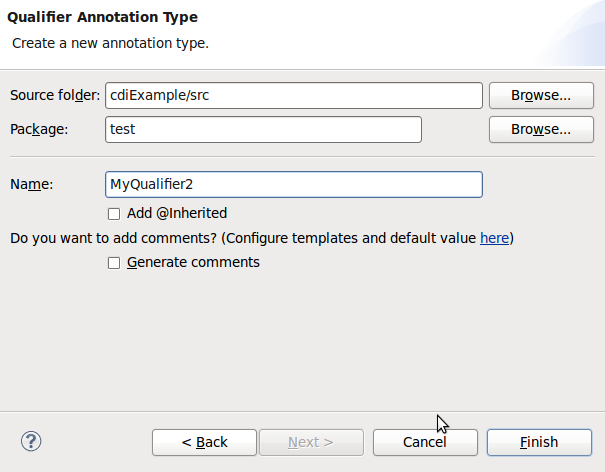Click the 'Source folder:' label
The width and height of the screenshot is (605, 472).
(x=55, y=95)
